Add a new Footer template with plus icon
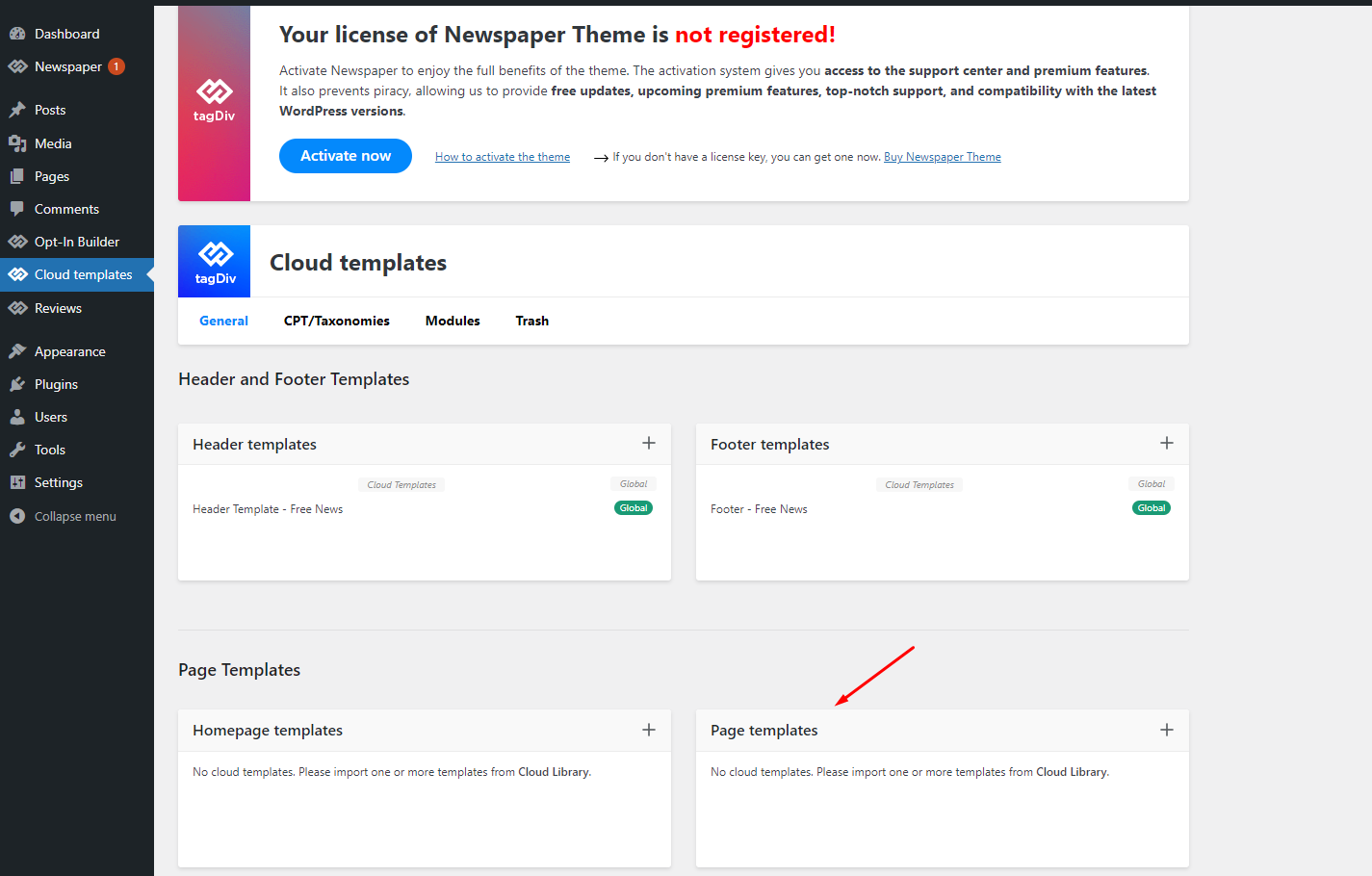 [x=1167, y=443]
